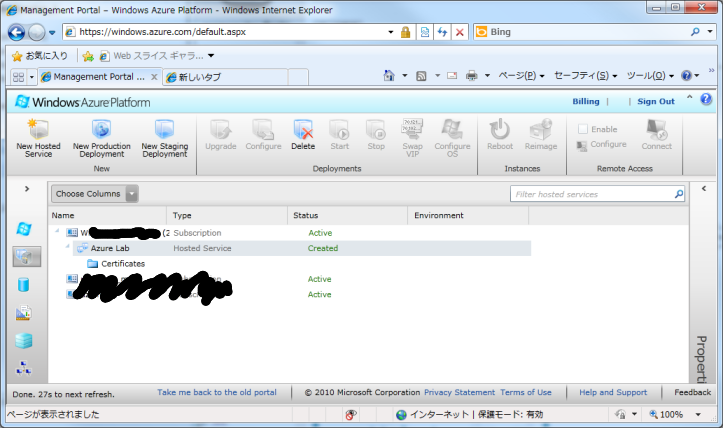723x428 pixels.
Task: Click the Configure deployment icon
Action: tap(263, 130)
